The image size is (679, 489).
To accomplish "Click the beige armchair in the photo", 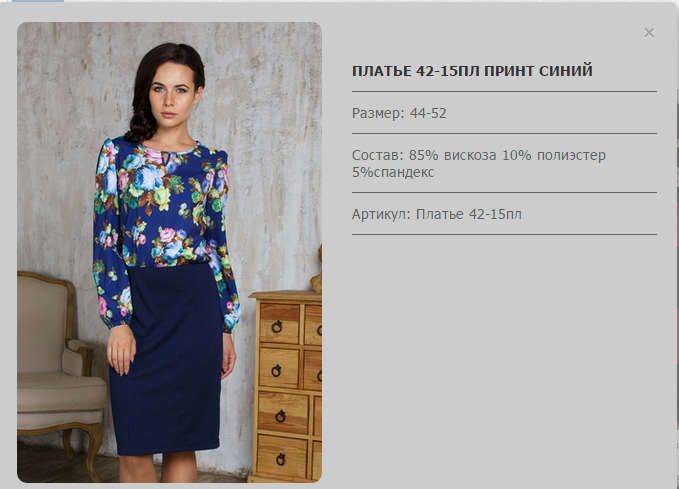I will [x=56, y=372].
